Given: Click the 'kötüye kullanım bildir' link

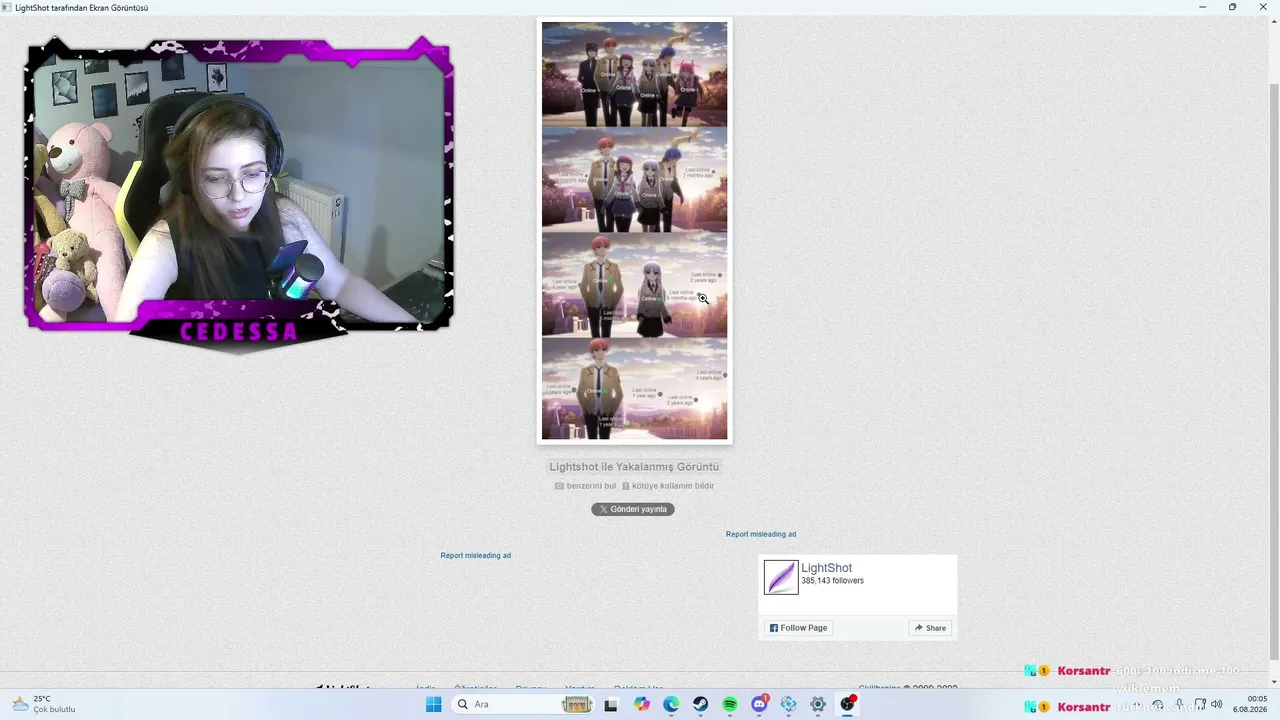Looking at the screenshot, I should click(x=668, y=486).
